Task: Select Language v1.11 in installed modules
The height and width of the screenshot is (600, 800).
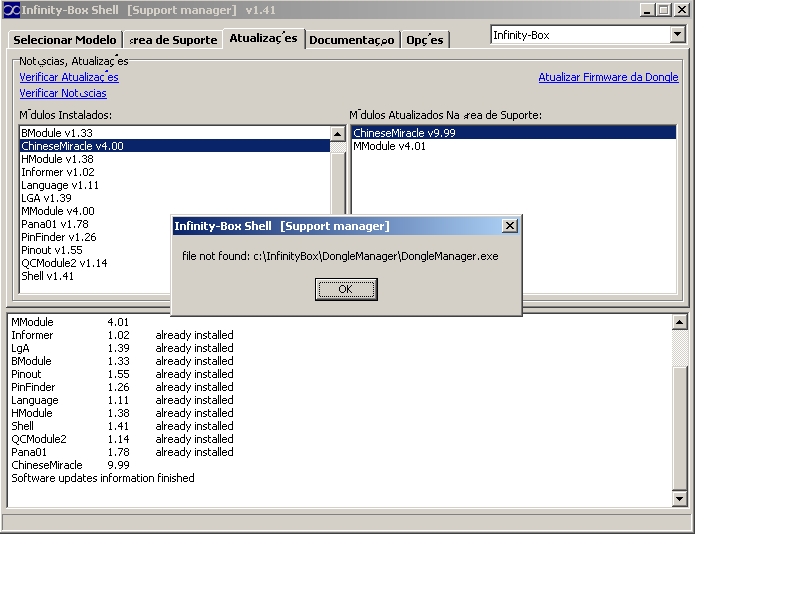Action: 175,185
